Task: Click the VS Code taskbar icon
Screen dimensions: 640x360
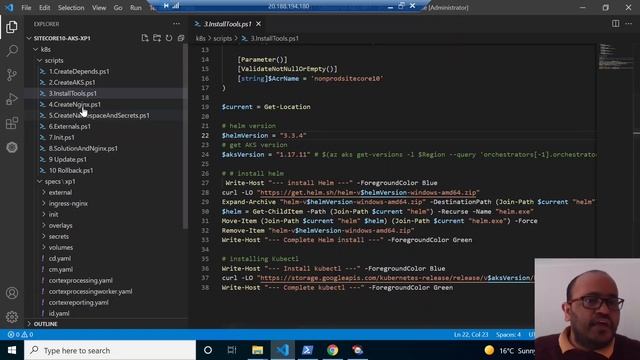Action: [282, 350]
